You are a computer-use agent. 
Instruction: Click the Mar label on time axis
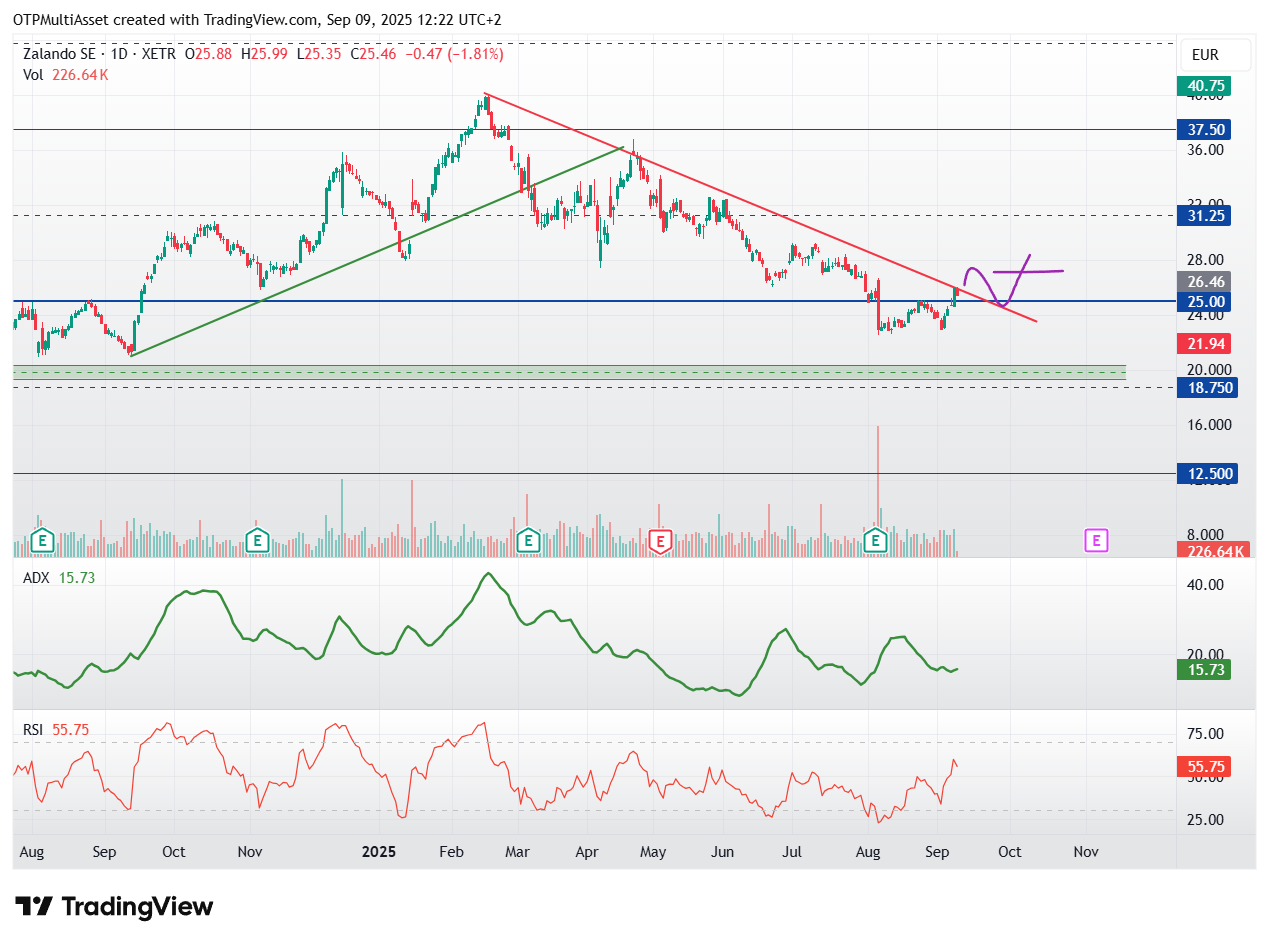[x=516, y=852]
